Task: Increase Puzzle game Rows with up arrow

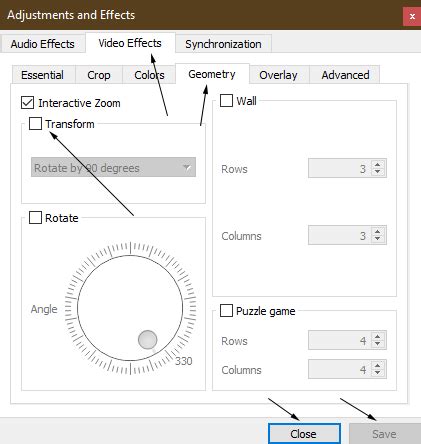Action: (x=377, y=337)
